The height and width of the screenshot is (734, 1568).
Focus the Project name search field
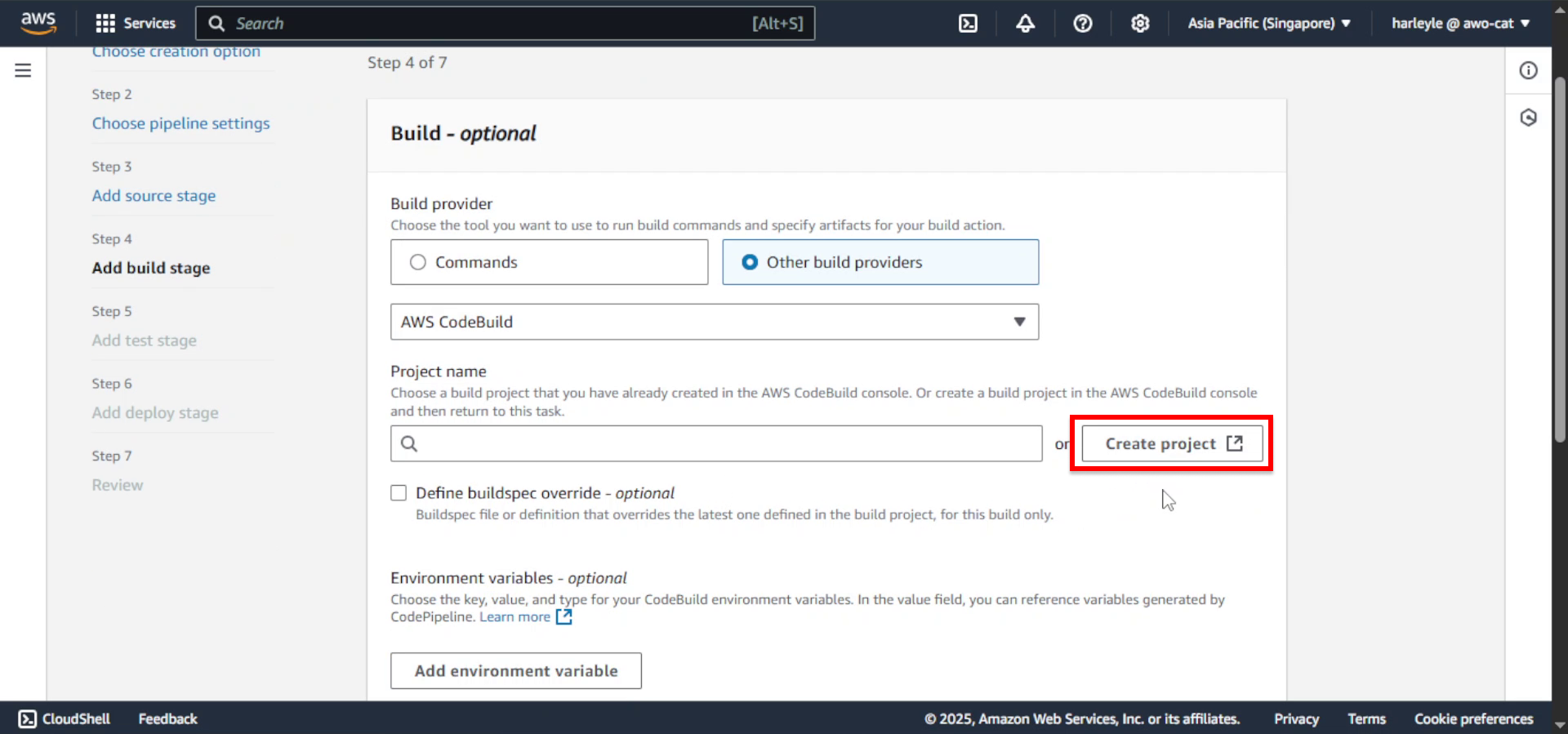pyautogui.click(x=716, y=443)
